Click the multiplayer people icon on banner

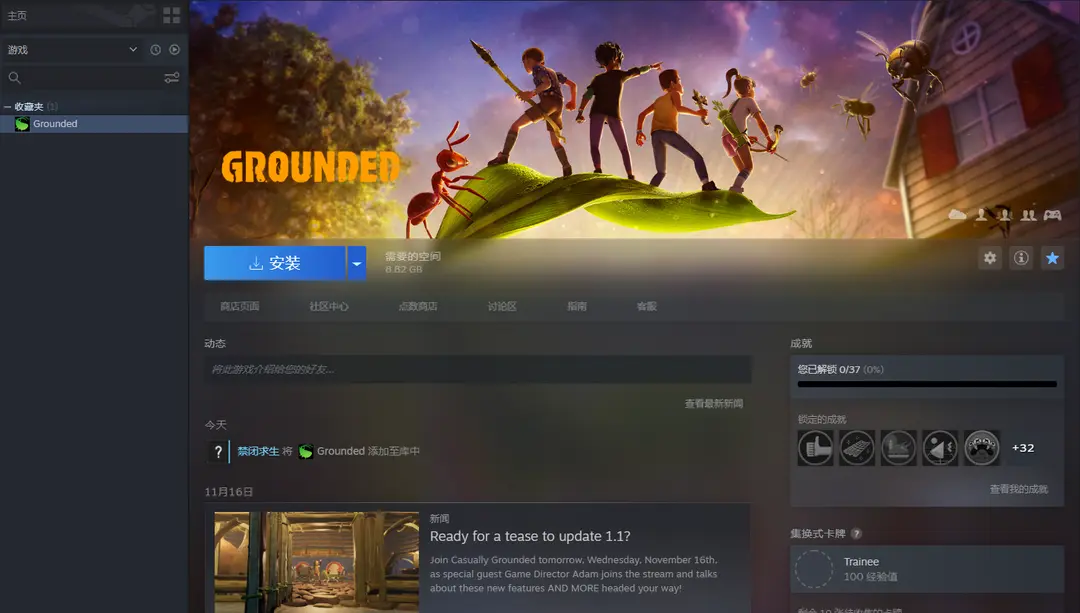(1028, 216)
